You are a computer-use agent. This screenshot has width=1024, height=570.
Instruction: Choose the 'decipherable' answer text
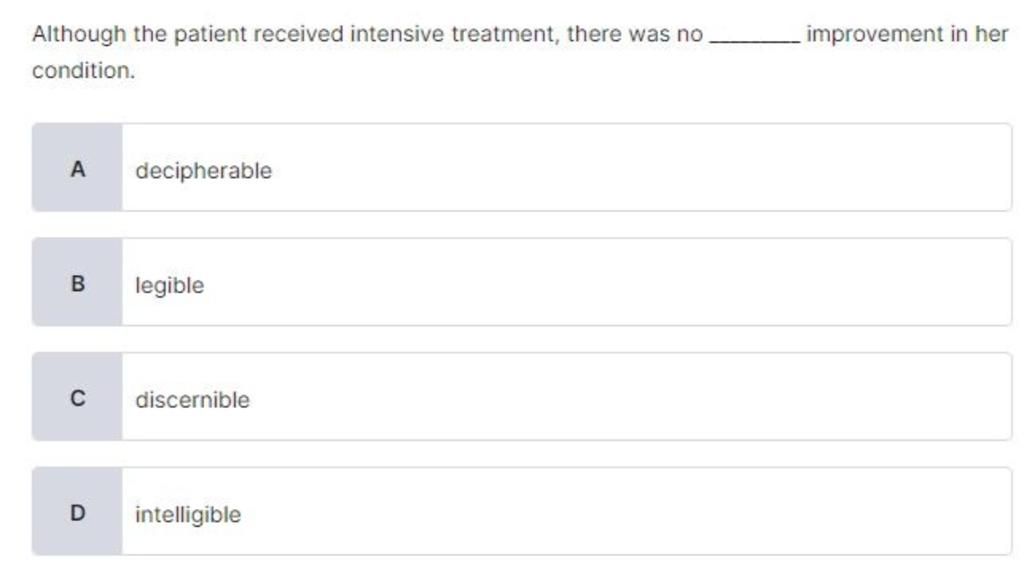tap(203, 171)
